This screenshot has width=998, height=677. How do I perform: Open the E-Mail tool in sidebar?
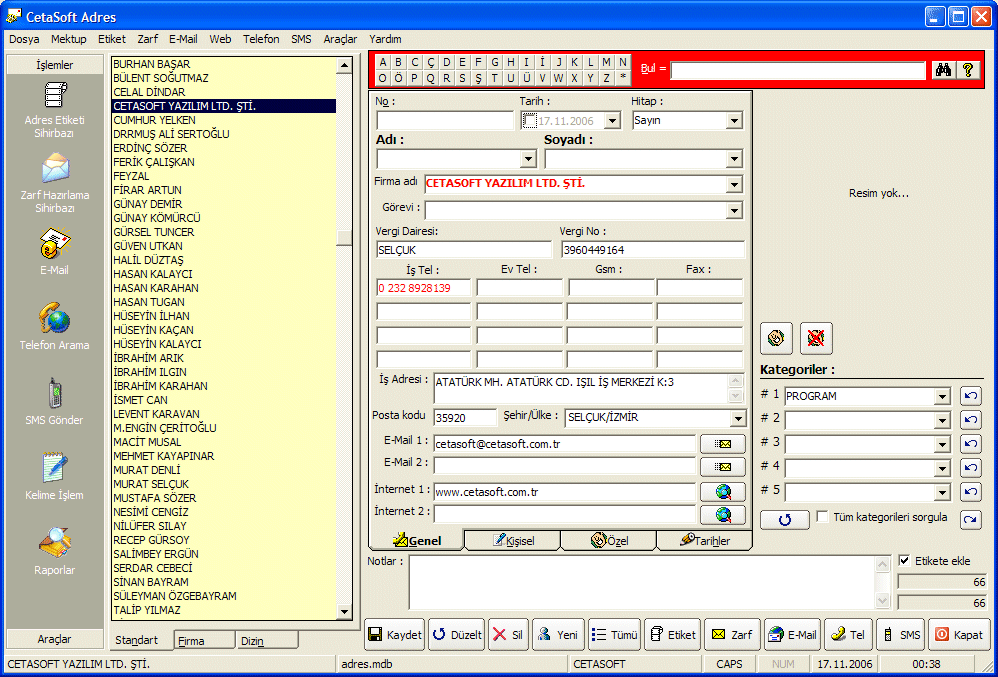55,252
